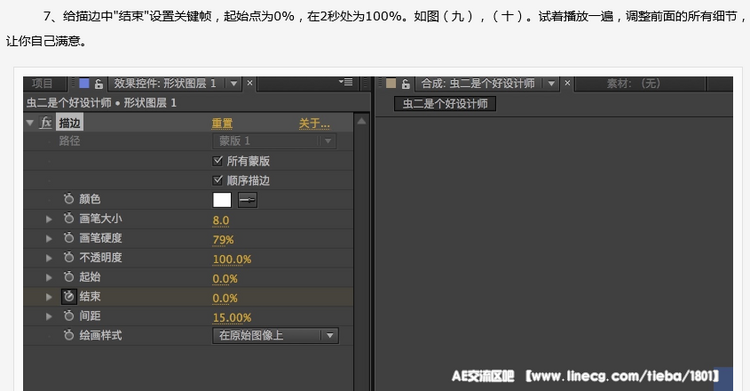Expand the 画笔大小 property
Screen dimensions: 750x391
[49, 219]
